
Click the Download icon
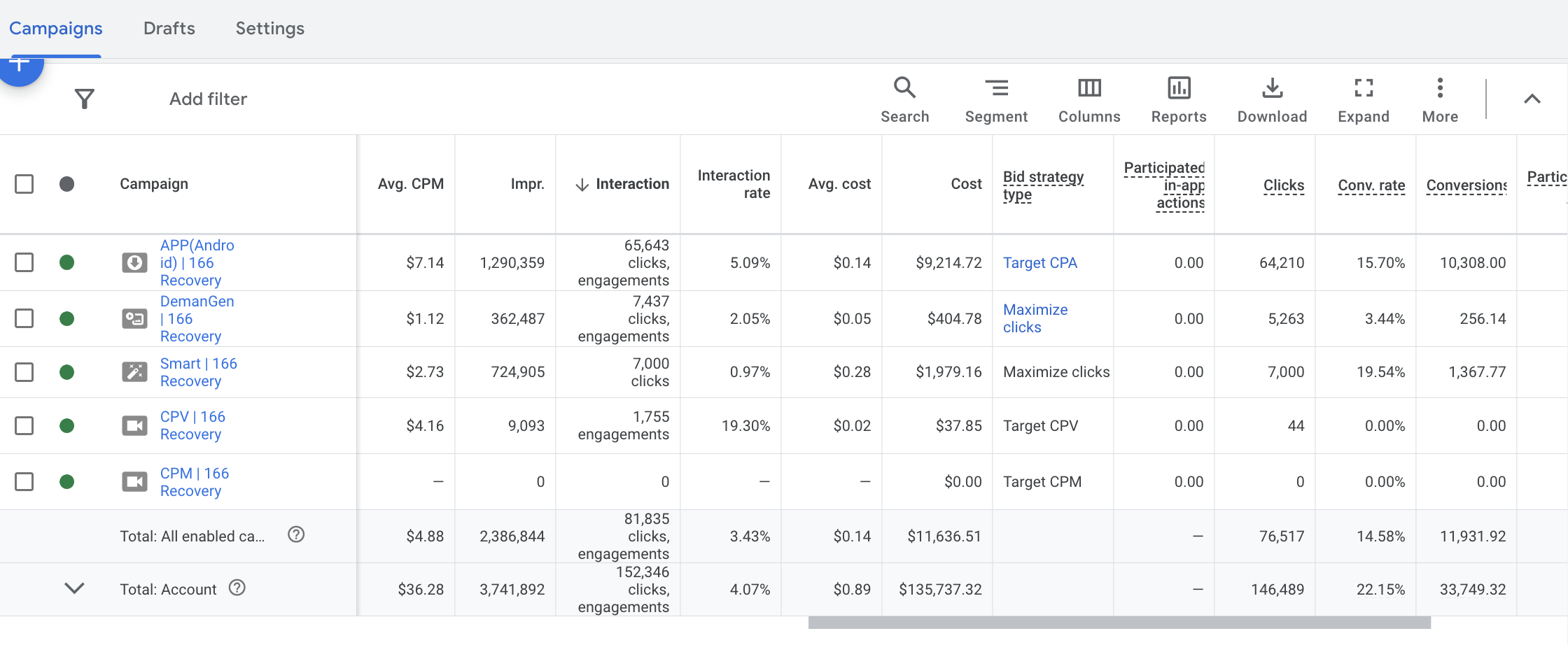point(1272,88)
